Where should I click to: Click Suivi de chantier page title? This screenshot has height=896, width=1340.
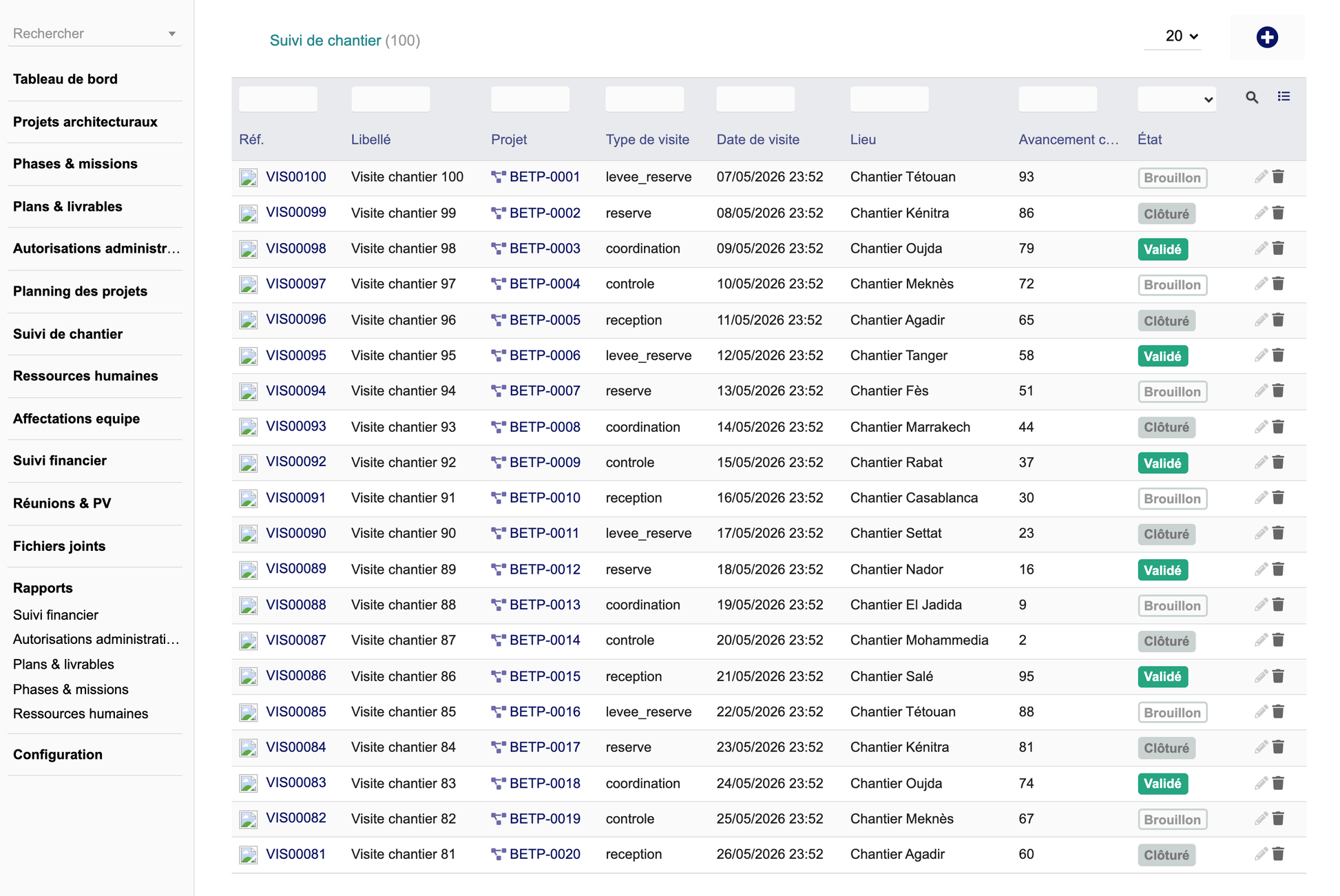click(325, 41)
